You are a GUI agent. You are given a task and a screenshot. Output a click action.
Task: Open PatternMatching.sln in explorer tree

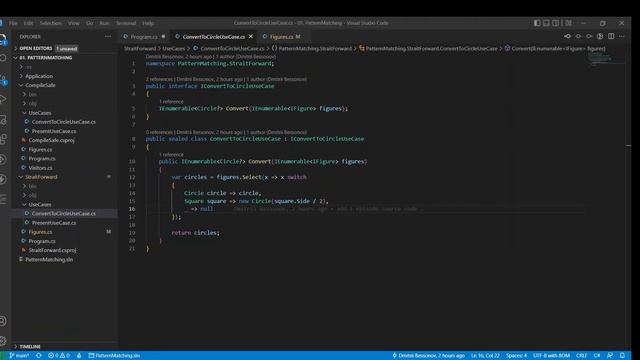point(64,259)
